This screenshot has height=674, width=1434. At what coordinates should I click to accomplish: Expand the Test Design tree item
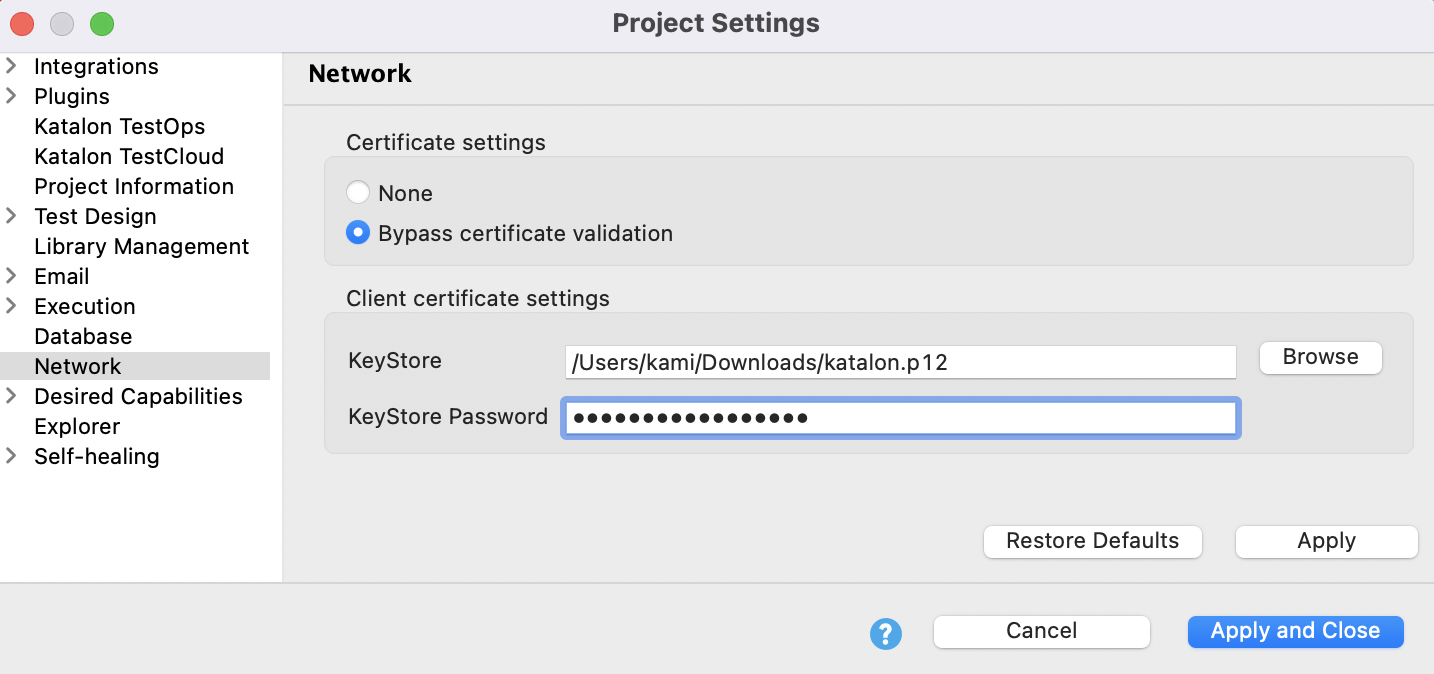click(x=11, y=216)
